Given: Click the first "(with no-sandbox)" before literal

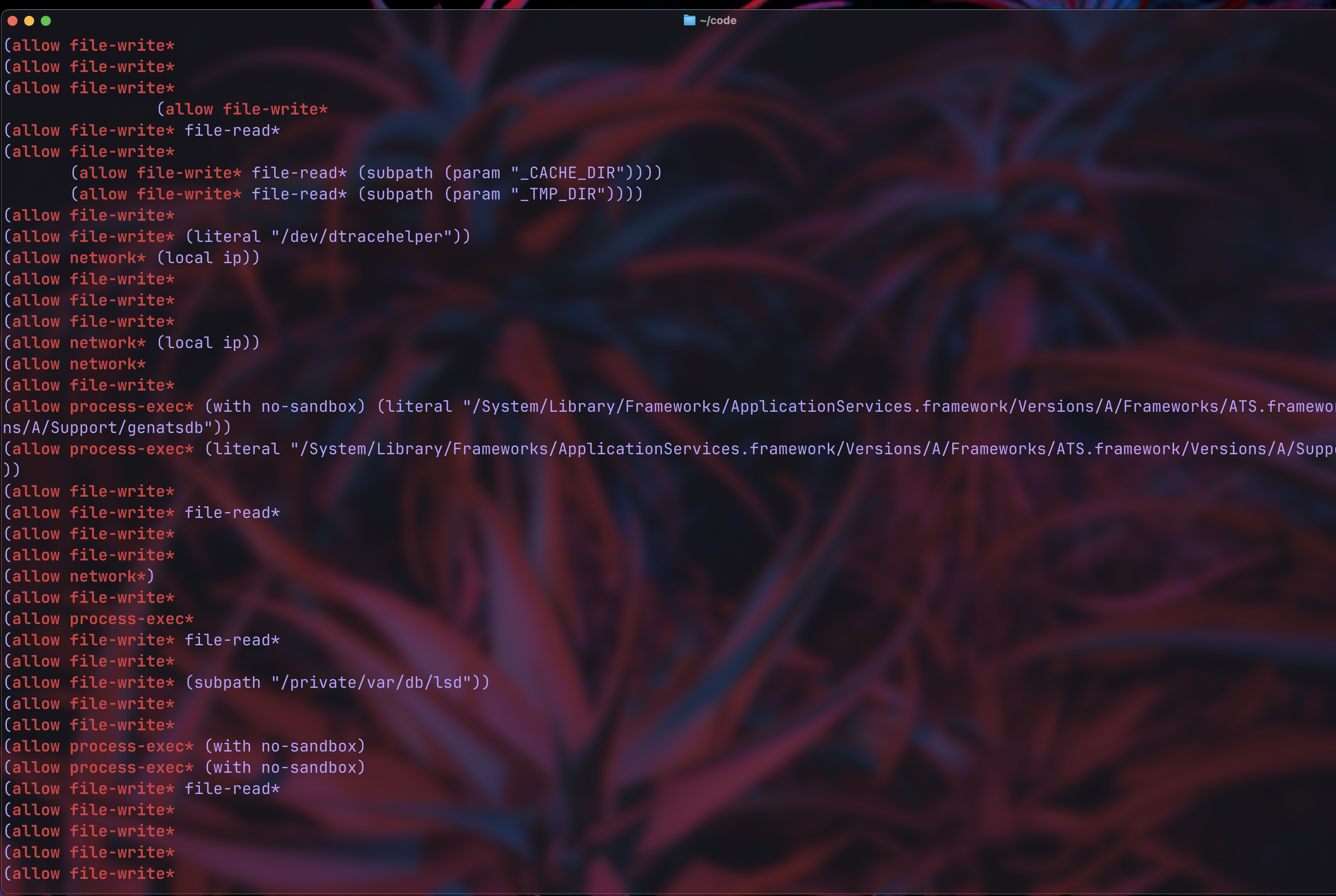Looking at the screenshot, I should (x=284, y=406).
